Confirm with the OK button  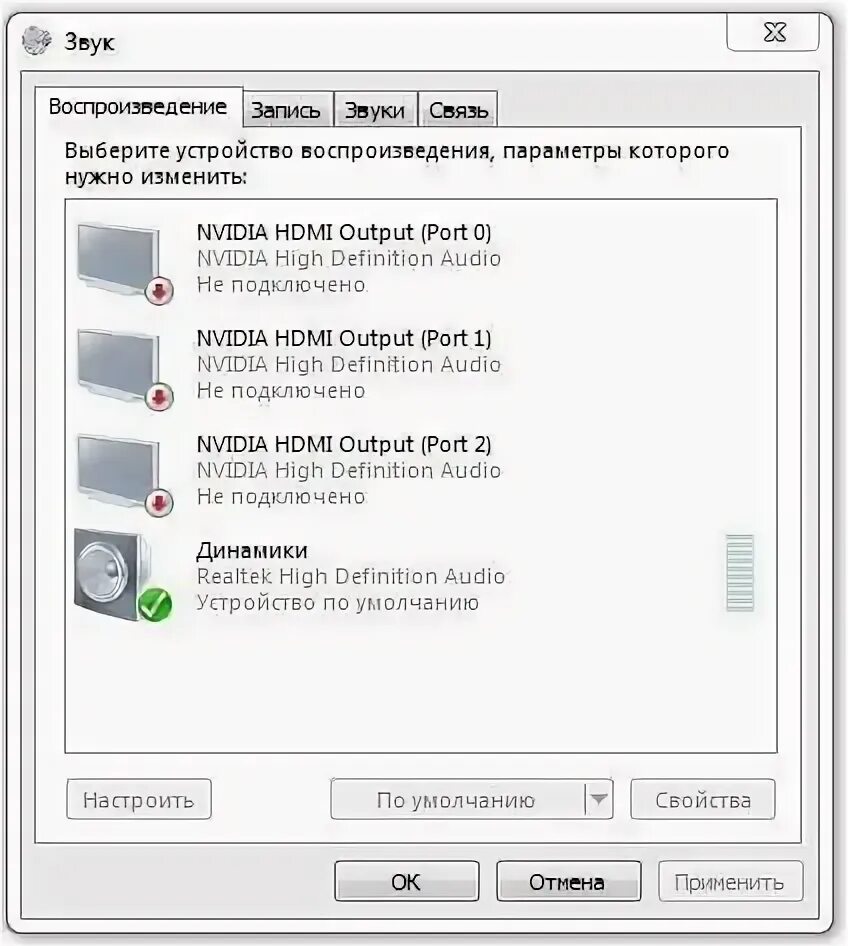(407, 881)
